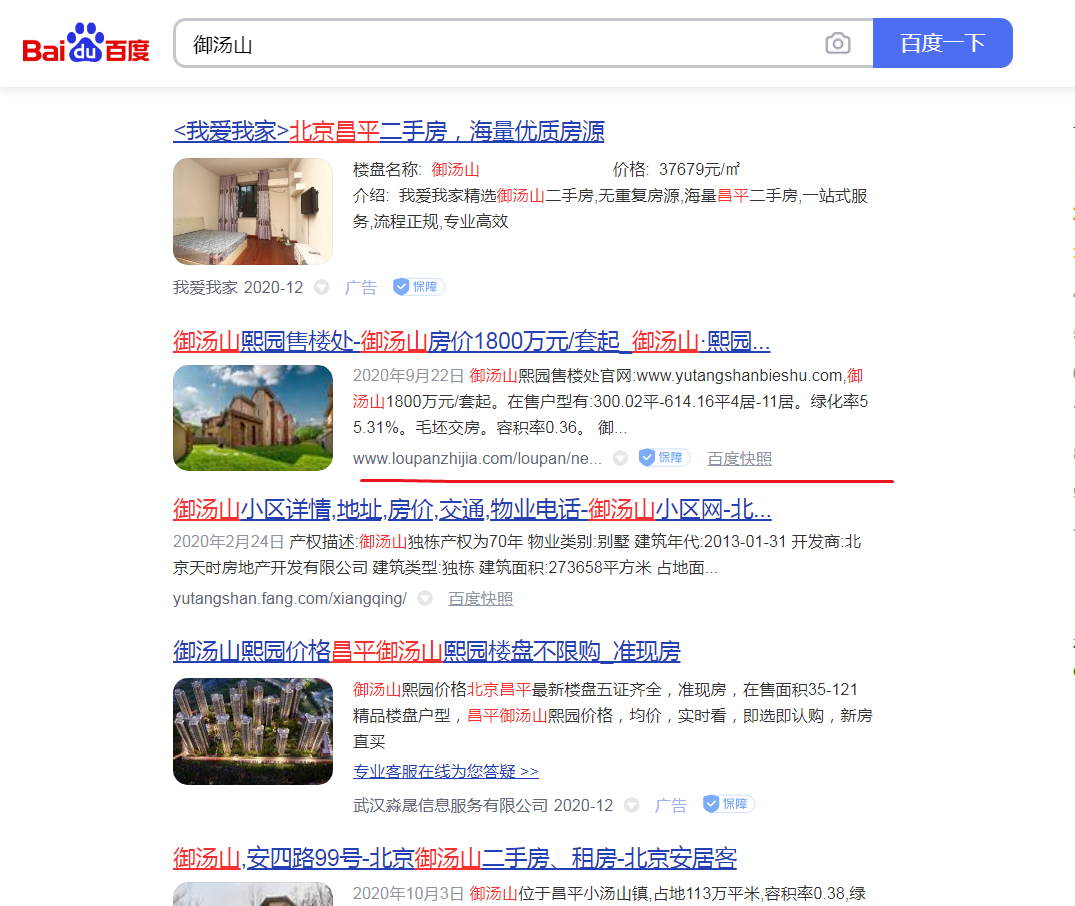Viewport: 1075px width, 906px height.
Task: Click the bedroom thumbnail of 我爱我家 ad
Action: tap(253, 211)
